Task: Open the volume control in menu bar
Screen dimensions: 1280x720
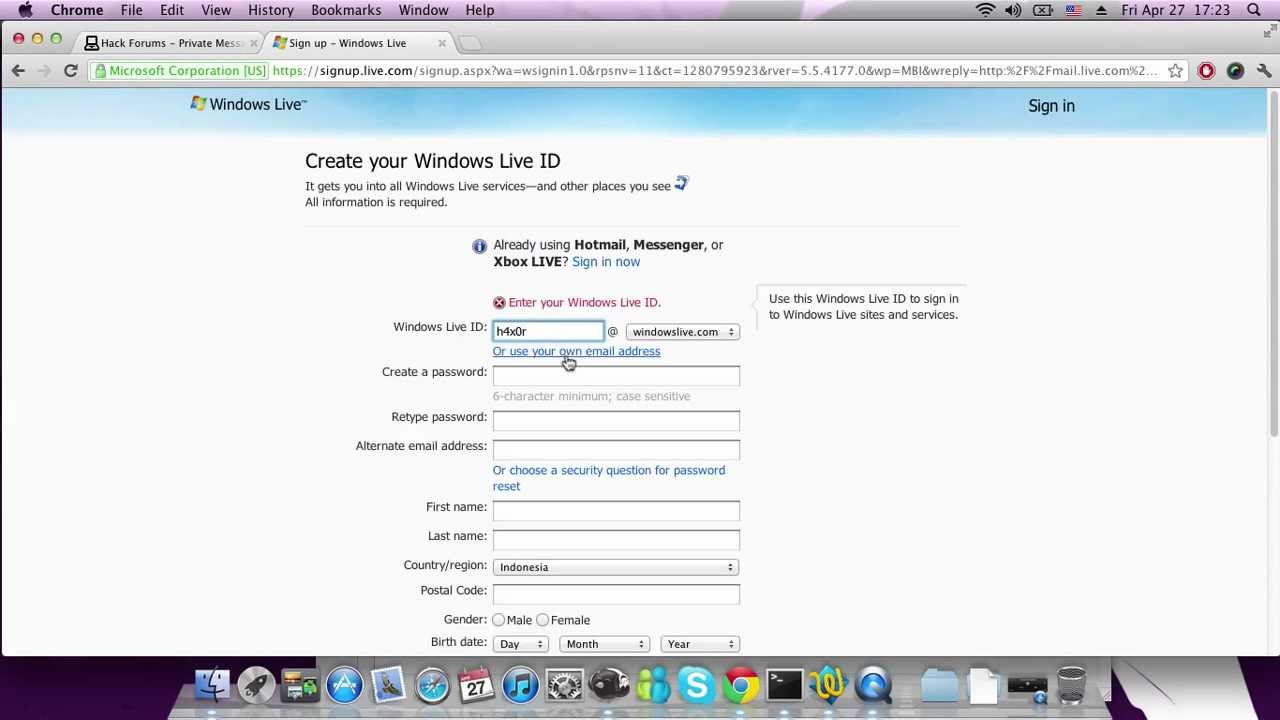Action: (1013, 10)
